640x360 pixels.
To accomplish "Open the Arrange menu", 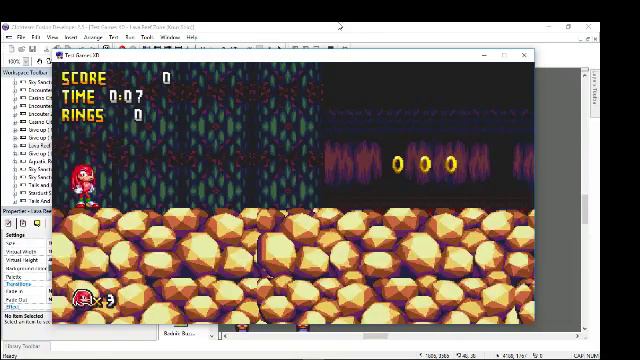I will coord(93,37).
